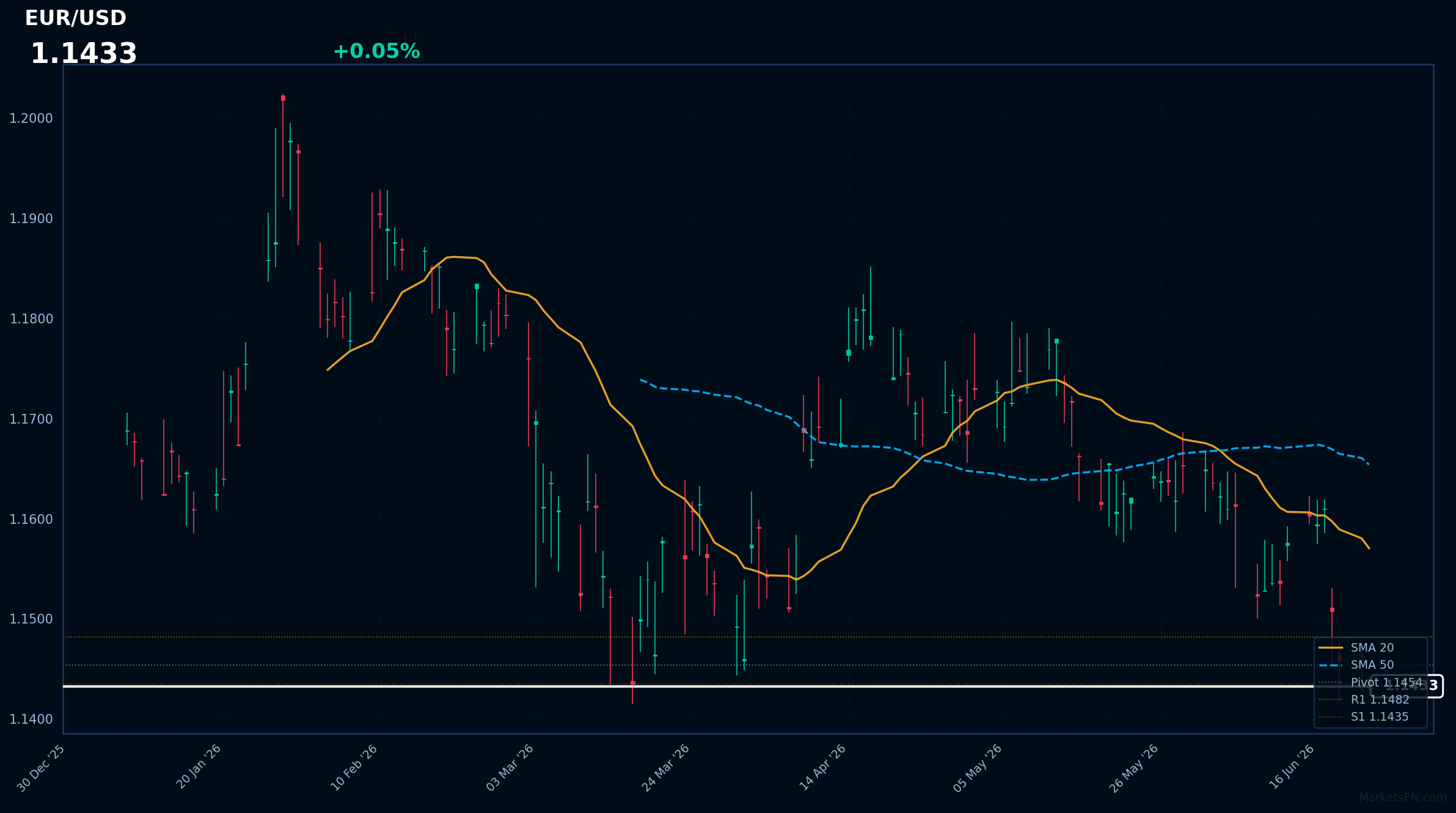Click the 20 Jan '26 date label

(x=199, y=767)
